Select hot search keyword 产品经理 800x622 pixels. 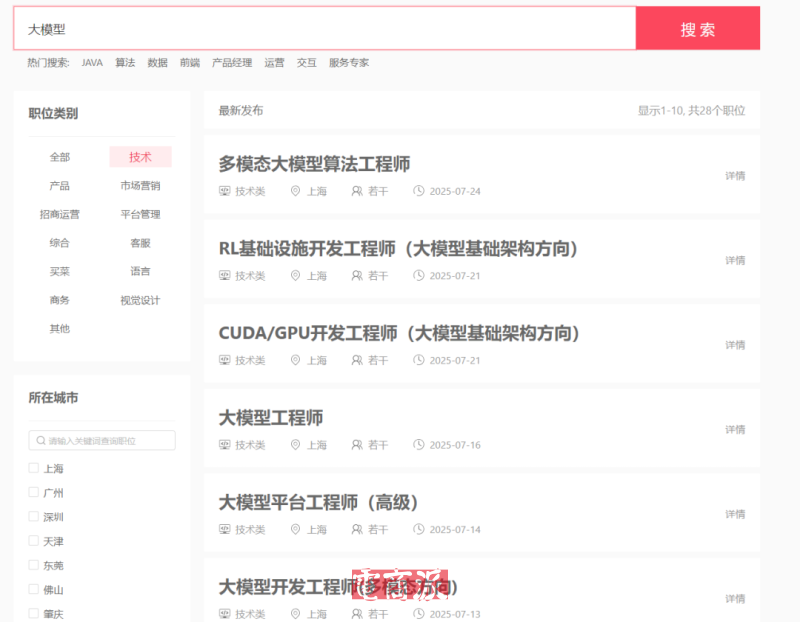pos(232,63)
